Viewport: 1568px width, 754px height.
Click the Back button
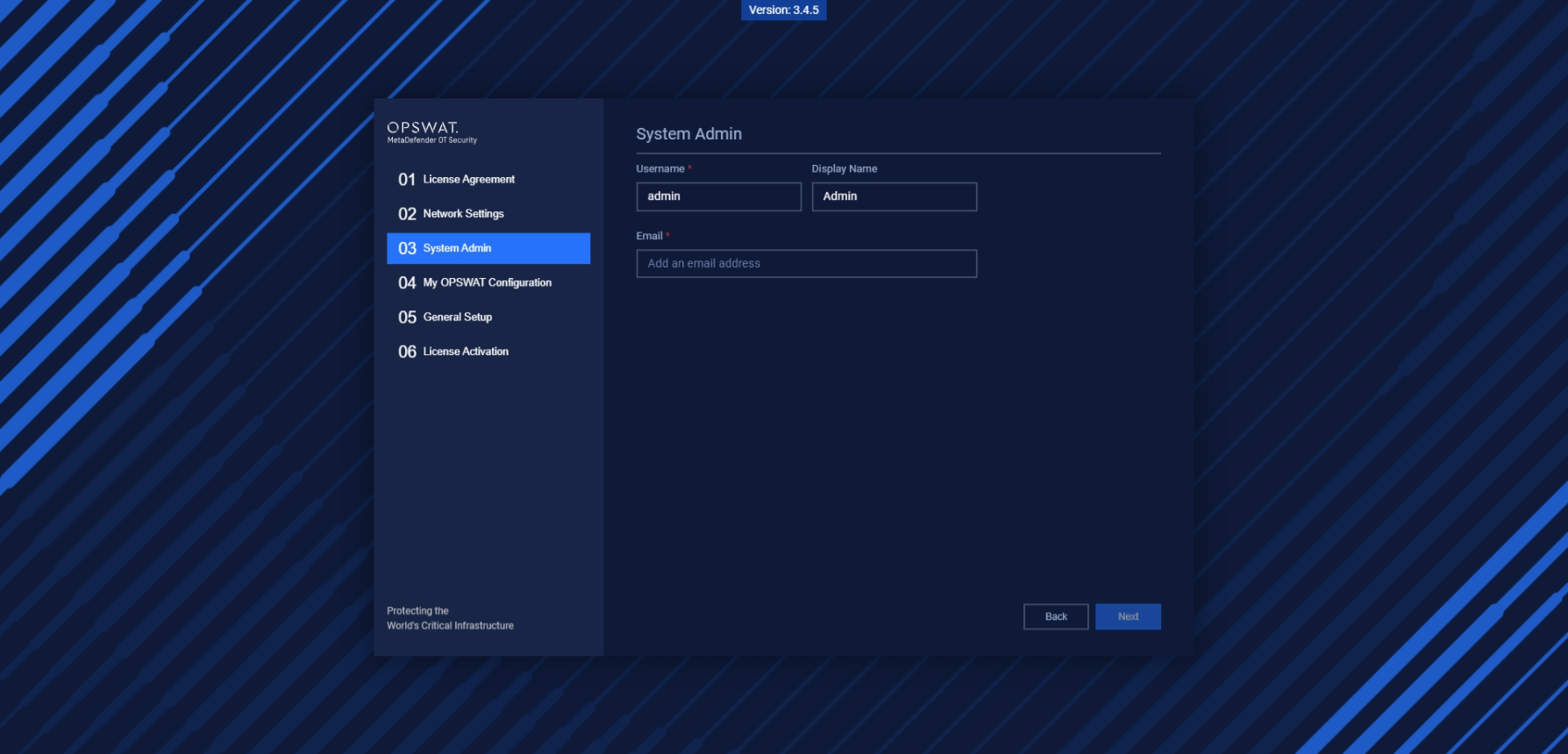(1056, 616)
